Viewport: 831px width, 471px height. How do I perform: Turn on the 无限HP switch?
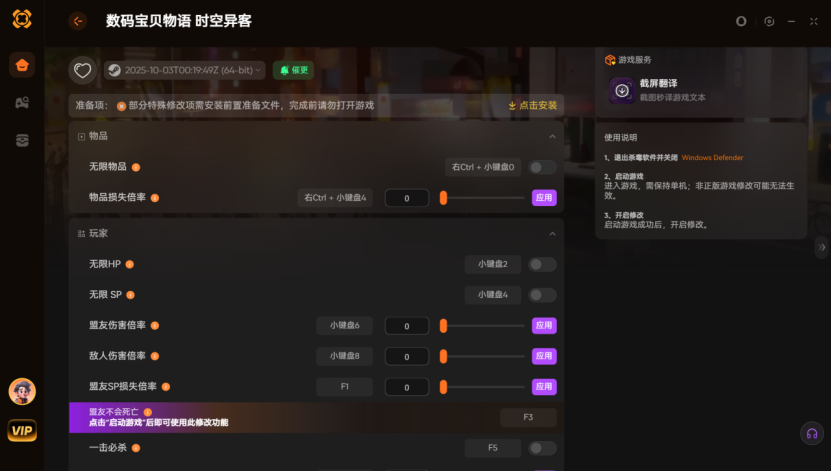pyautogui.click(x=542, y=264)
